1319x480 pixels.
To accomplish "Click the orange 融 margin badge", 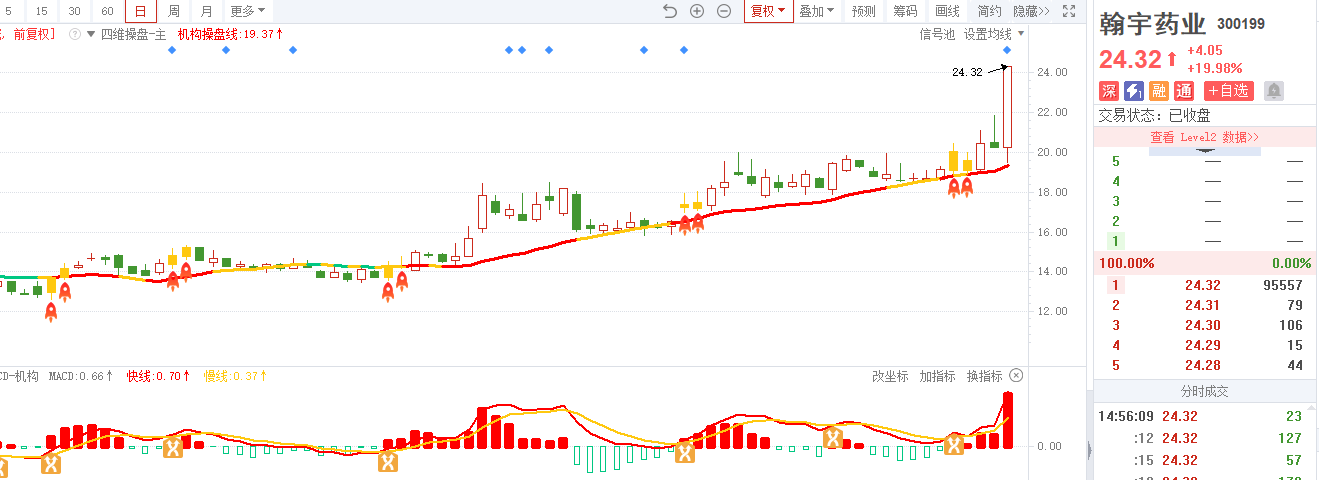I will point(1159,91).
